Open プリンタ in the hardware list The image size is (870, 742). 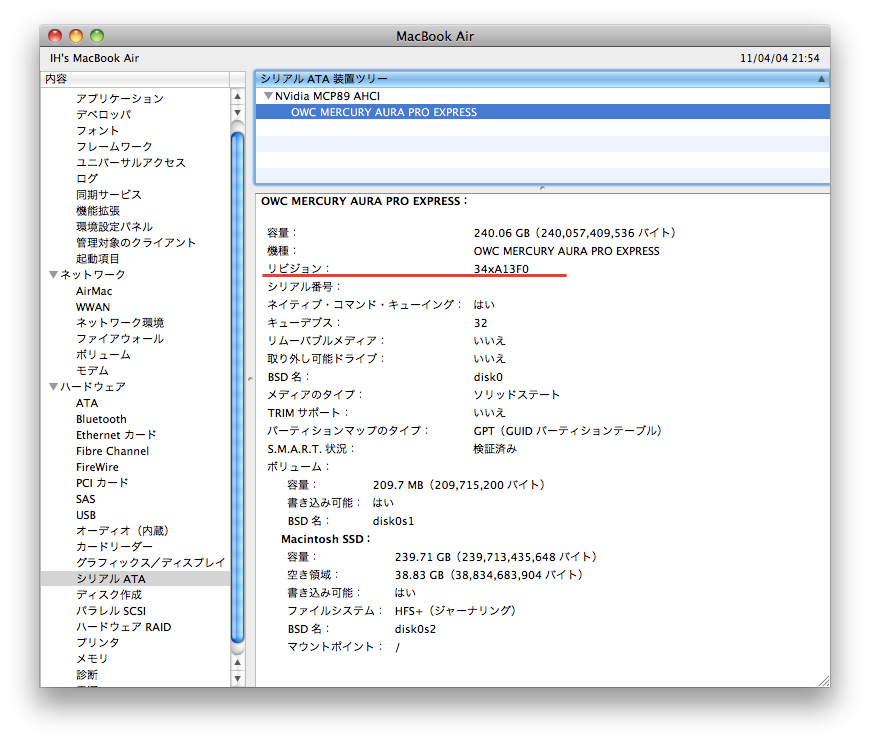pos(98,643)
